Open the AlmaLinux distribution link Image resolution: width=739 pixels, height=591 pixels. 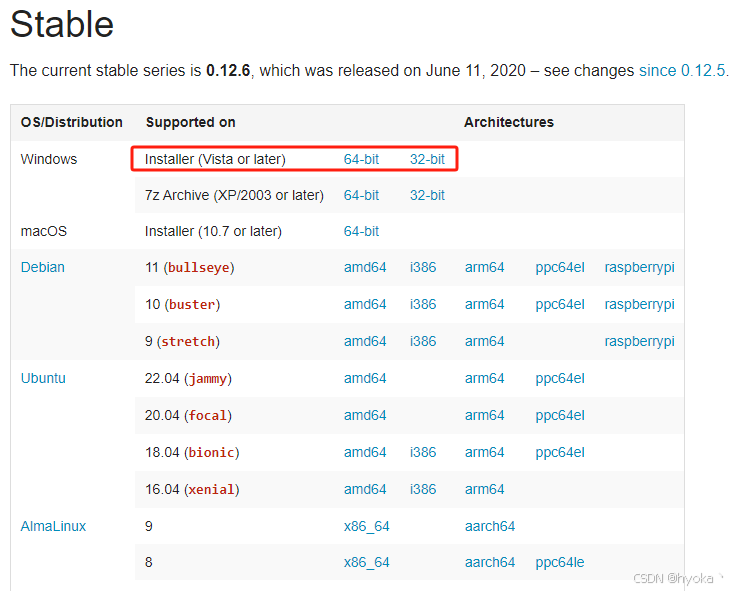[53, 526]
